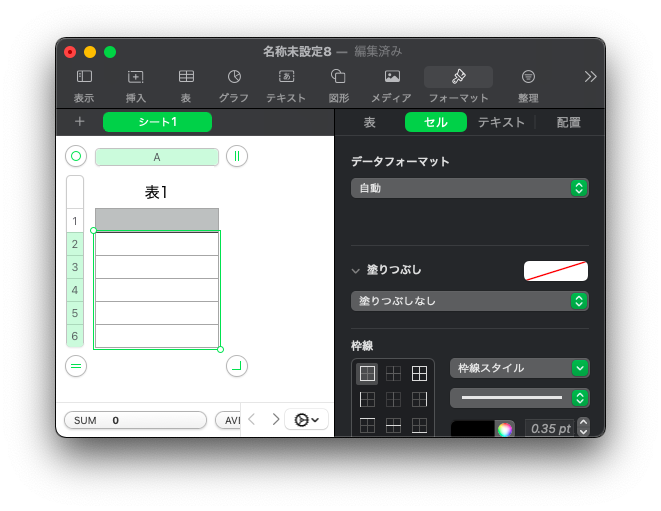Switch to the 表 inspector tab
661x511 pixels.
pyautogui.click(x=370, y=122)
